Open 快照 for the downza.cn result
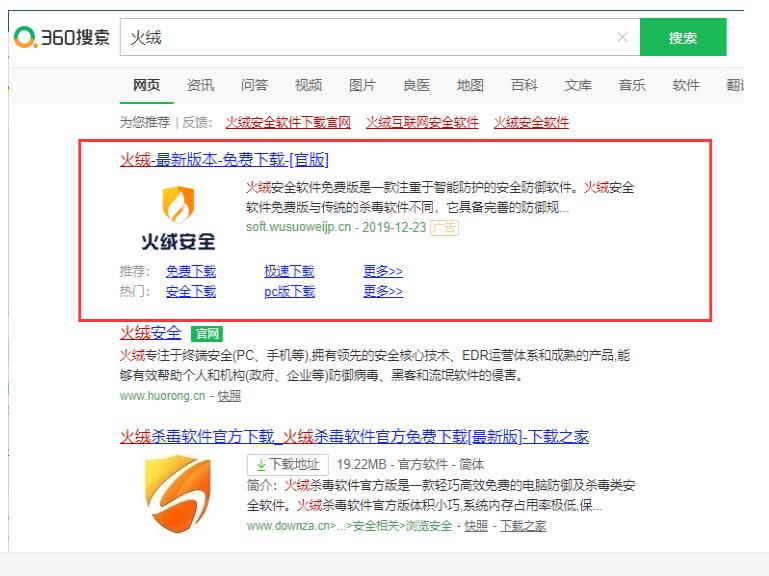This screenshot has width=769, height=576. (x=476, y=526)
